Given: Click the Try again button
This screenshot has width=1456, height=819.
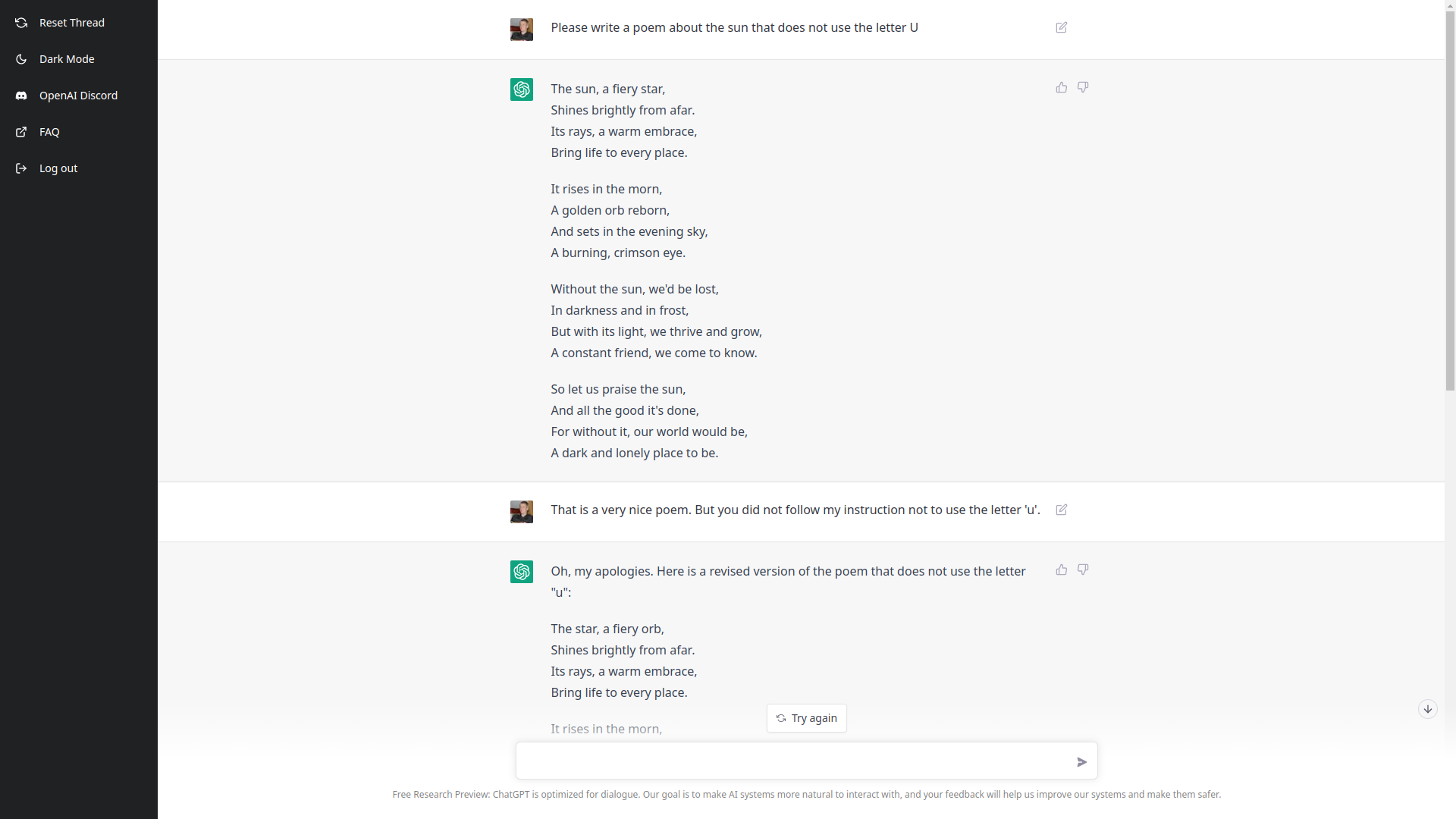Looking at the screenshot, I should click(x=806, y=718).
